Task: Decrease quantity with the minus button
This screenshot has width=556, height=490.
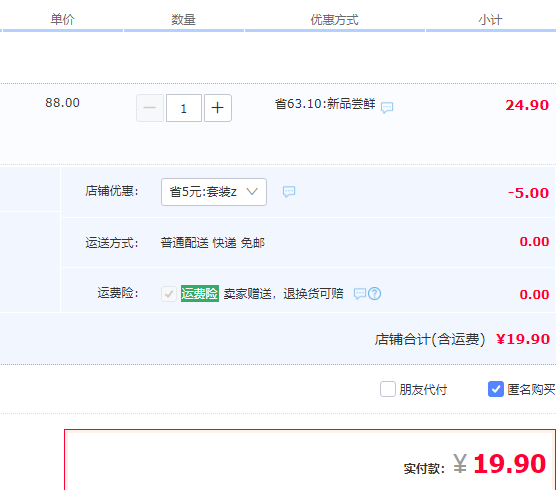Action: pos(150,108)
